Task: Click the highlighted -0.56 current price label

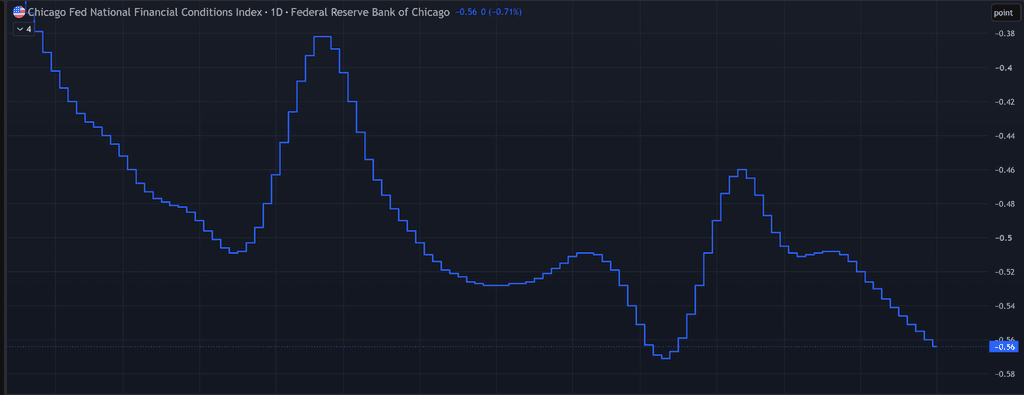Action: pos(1004,347)
